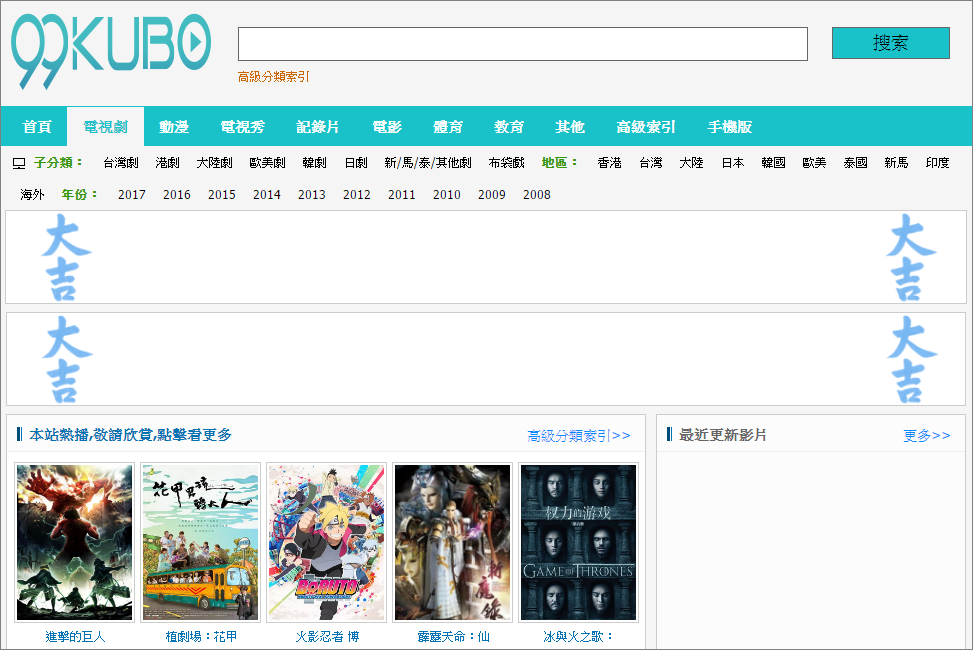Select the 首頁 menu item
Image resolution: width=973 pixels, height=650 pixels.
click(x=35, y=126)
